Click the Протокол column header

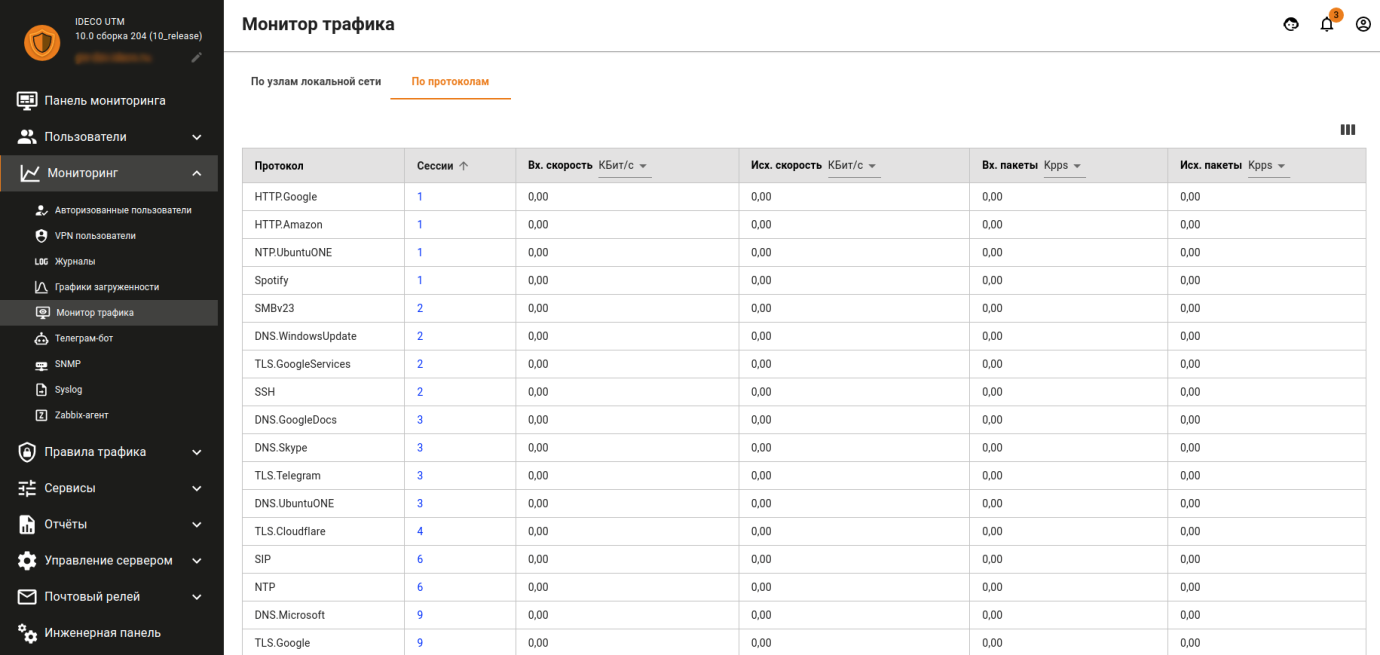click(x=279, y=166)
